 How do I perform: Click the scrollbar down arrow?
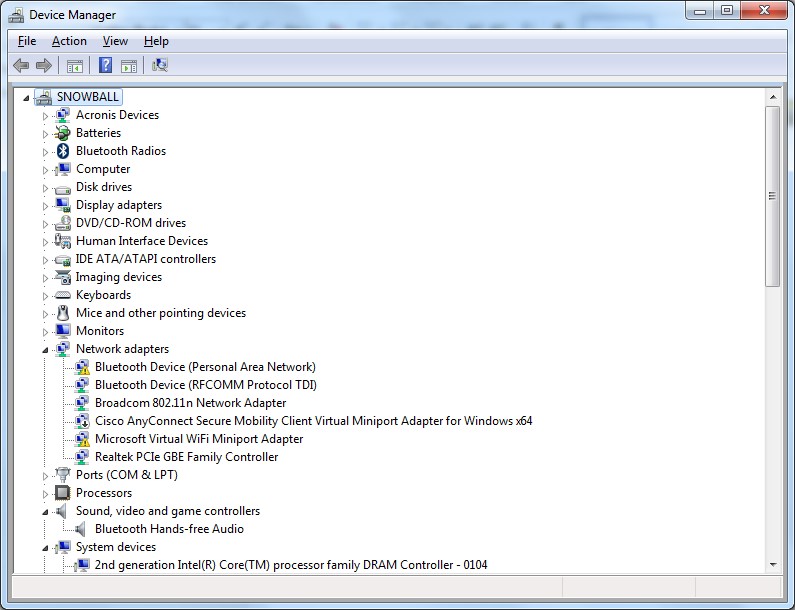773,564
